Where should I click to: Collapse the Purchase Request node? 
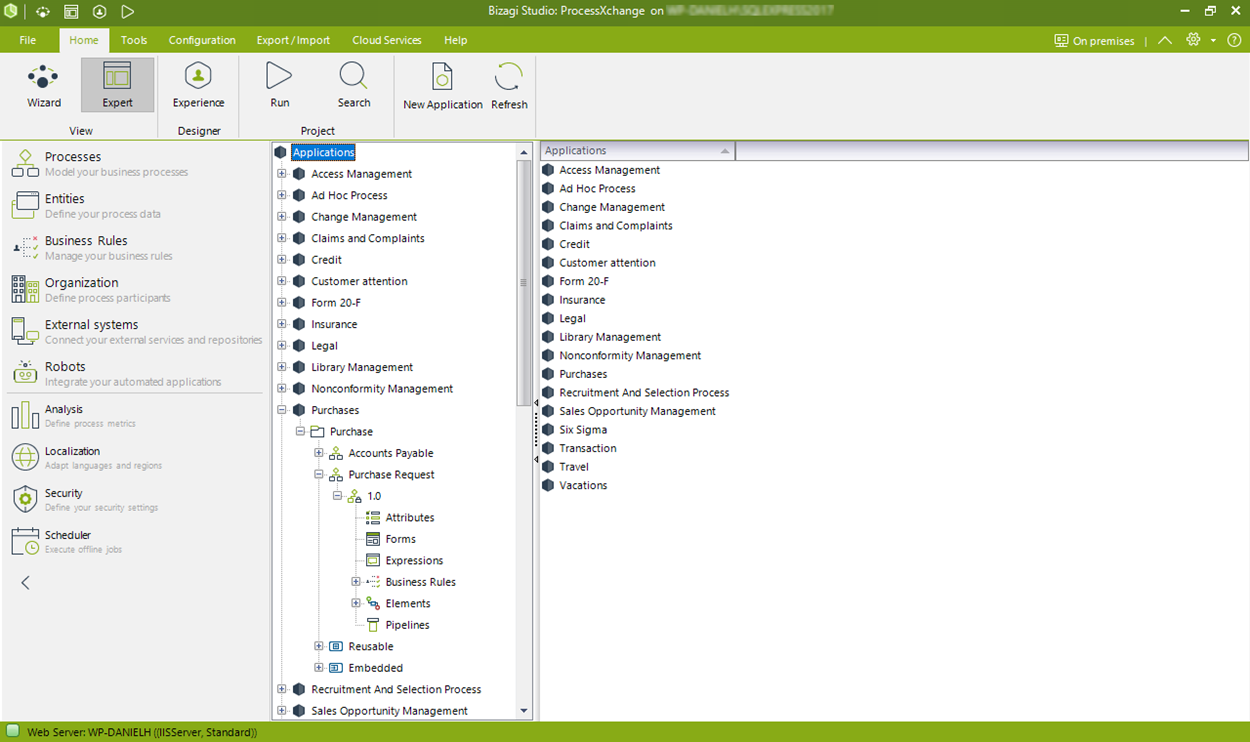click(319, 474)
